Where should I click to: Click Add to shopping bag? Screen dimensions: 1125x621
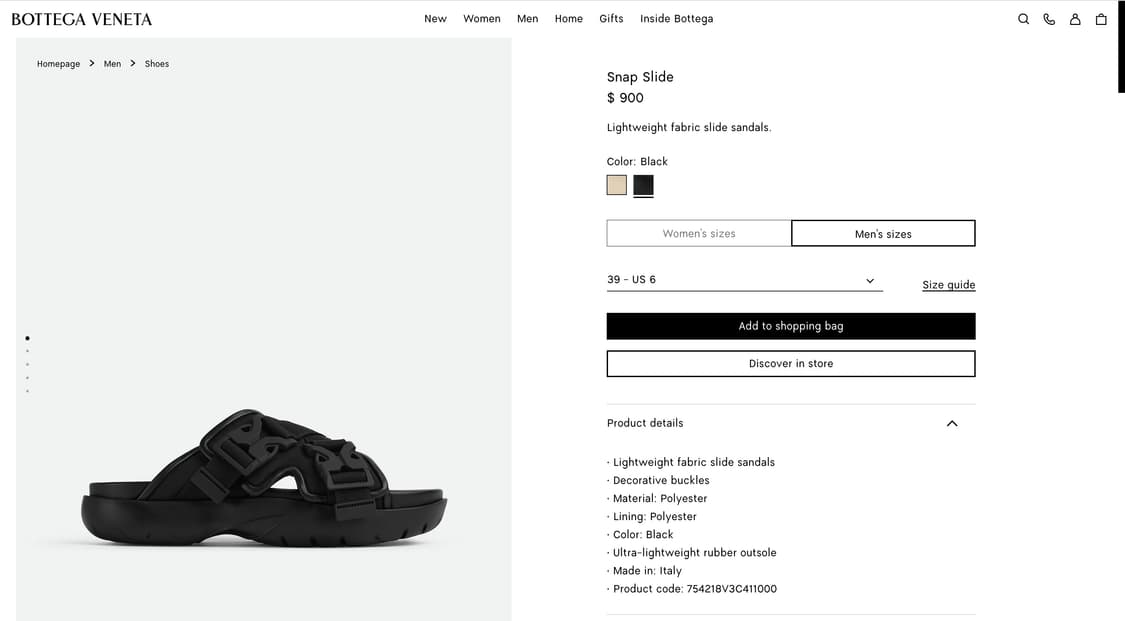pyautogui.click(x=791, y=326)
